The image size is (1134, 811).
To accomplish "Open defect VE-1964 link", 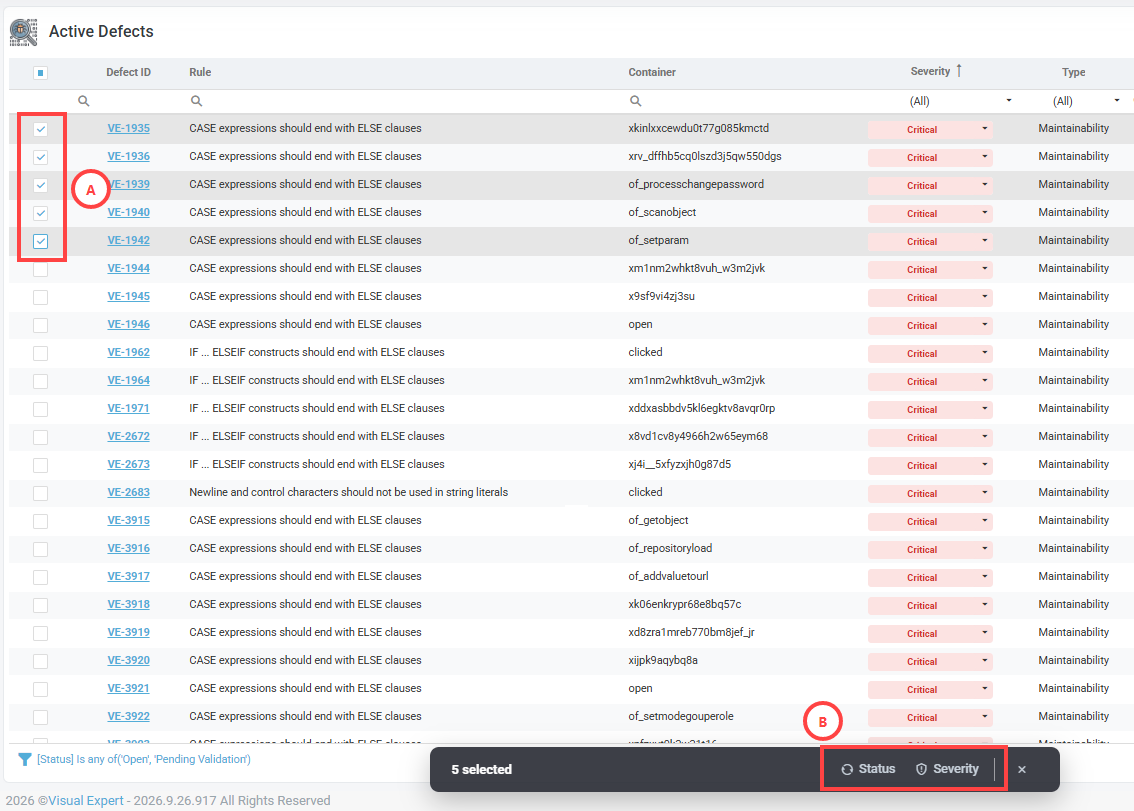I will pos(129,381).
